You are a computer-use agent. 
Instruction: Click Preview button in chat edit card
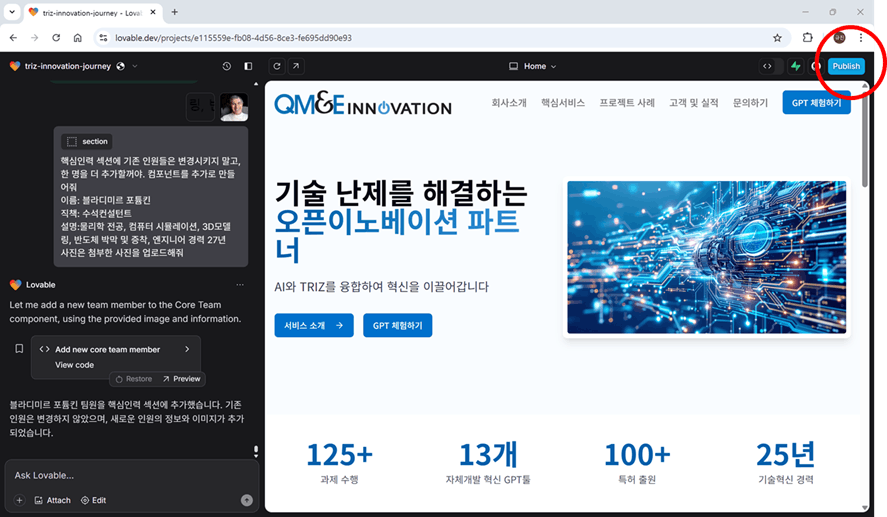tap(182, 379)
